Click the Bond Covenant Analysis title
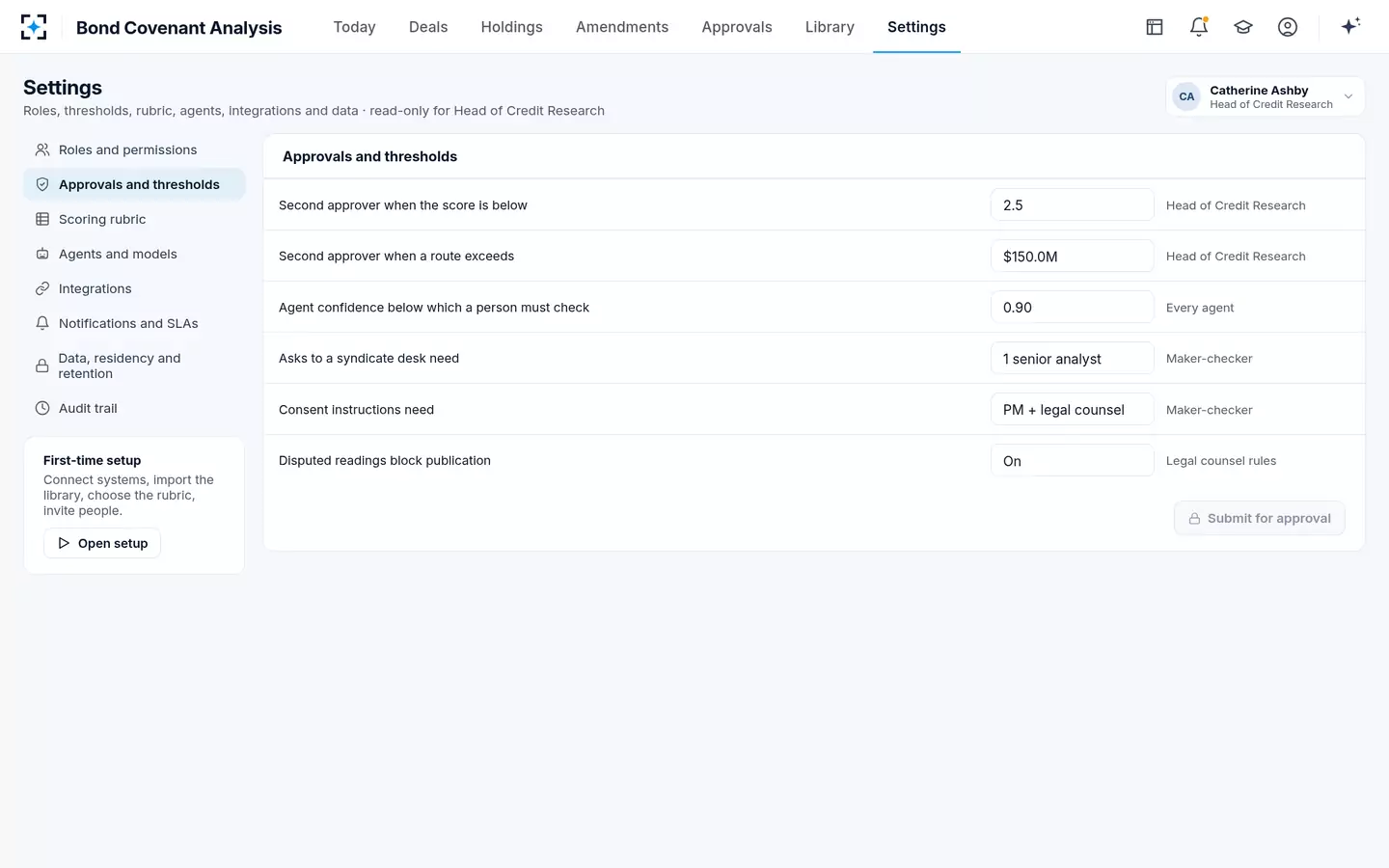The height and width of the screenshot is (868, 1389). tap(179, 28)
